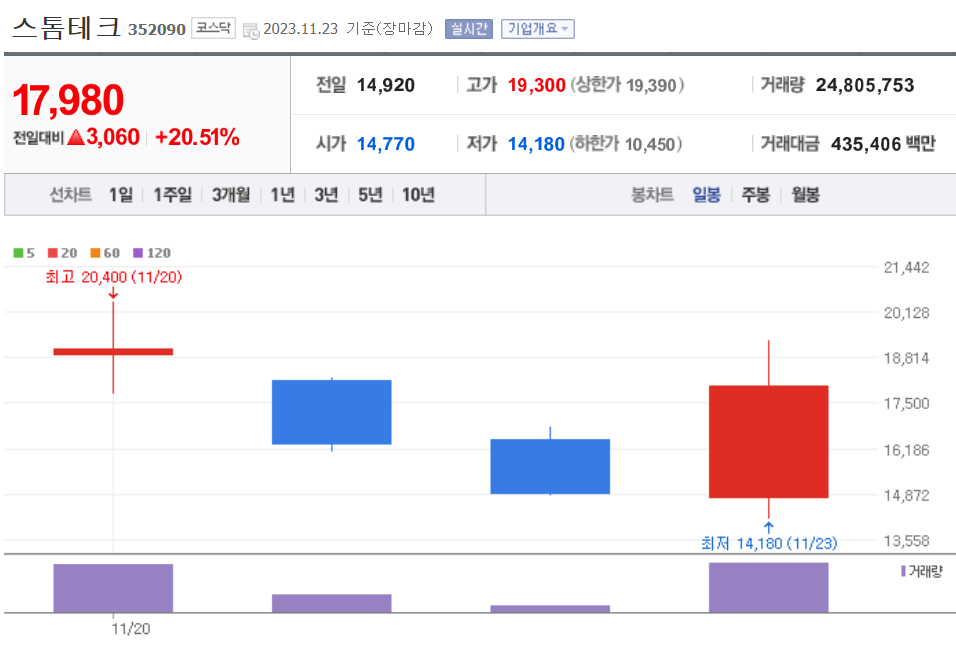
Task: Select the 1년 line chart tab
Action: click(x=283, y=194)
